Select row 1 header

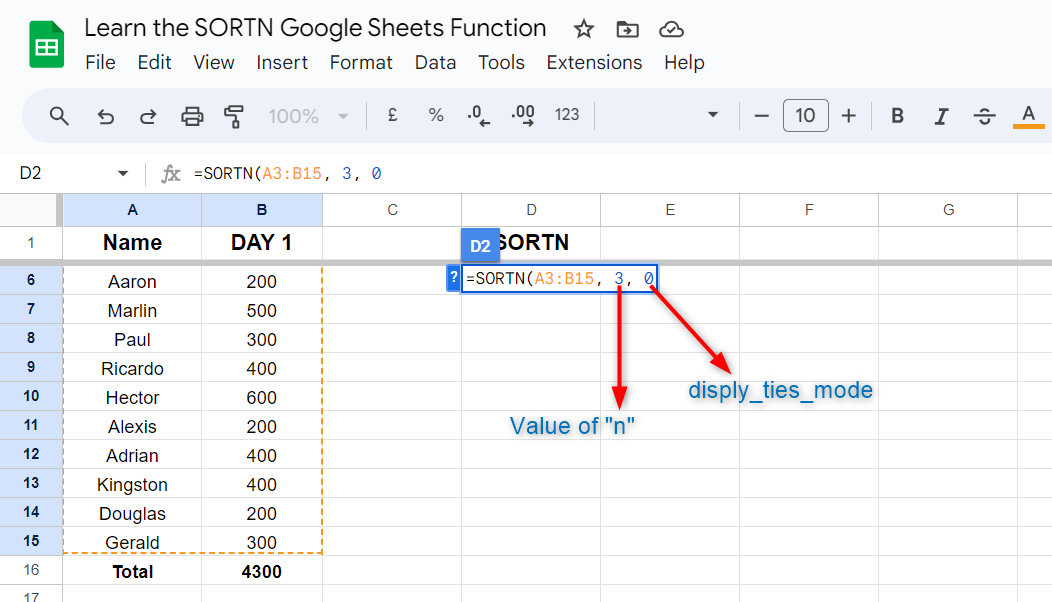[31, 243]
